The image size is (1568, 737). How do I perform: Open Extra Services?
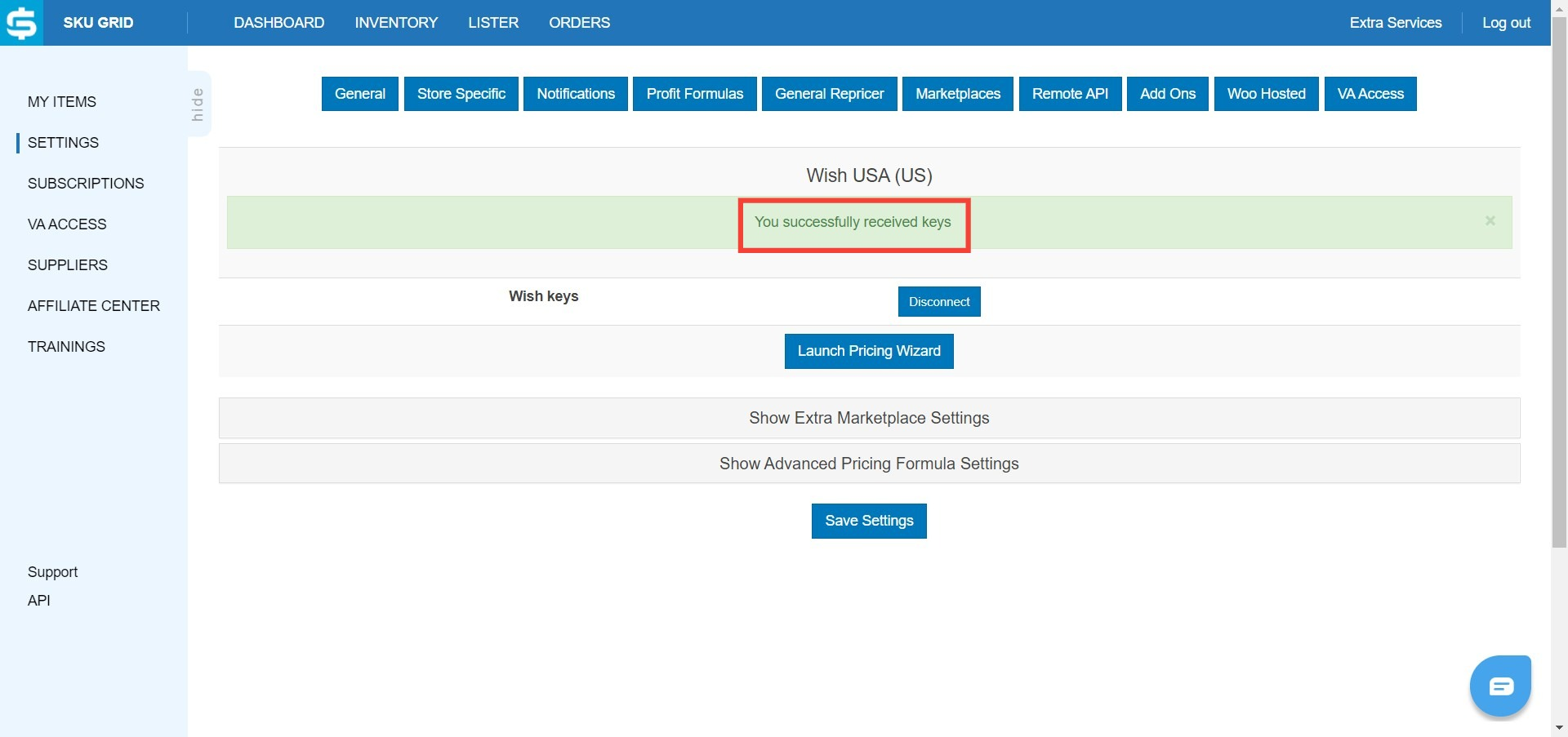(x=1396, y=23)
